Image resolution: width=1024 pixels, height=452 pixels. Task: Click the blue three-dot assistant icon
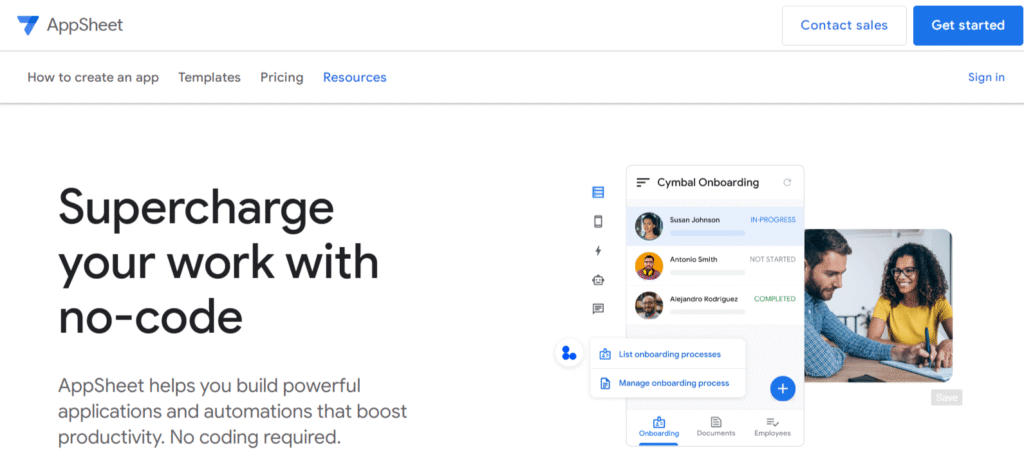tap(569, 353)
